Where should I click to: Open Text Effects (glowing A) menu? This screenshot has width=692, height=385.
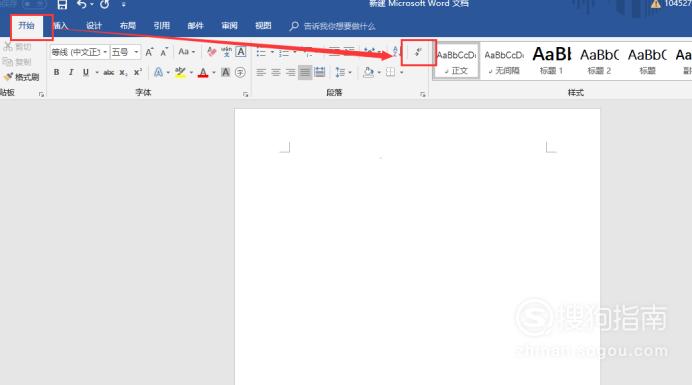(x=158, y=72)
